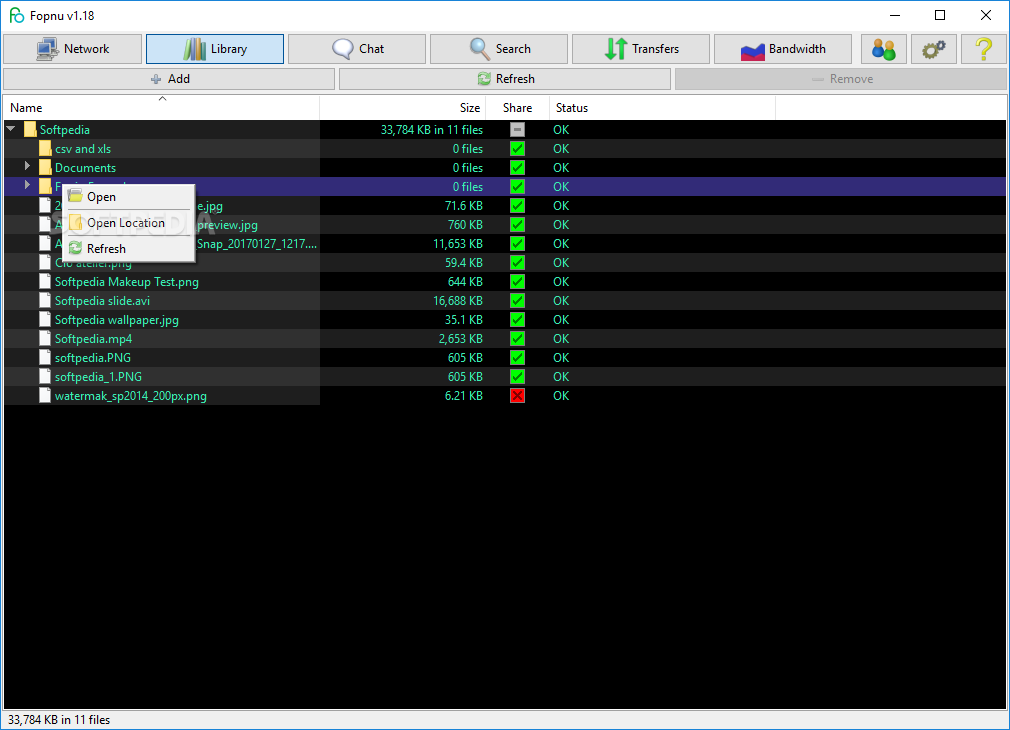Click the Add button
The height and width of the screenshot is (730, 1010).
pyautogui.click(x=169, y=79)
